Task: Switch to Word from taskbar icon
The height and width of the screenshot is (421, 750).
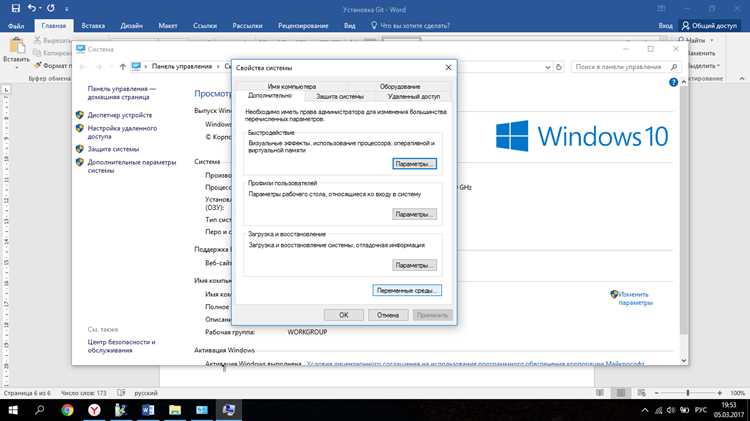Action: (x=148, y=410)
